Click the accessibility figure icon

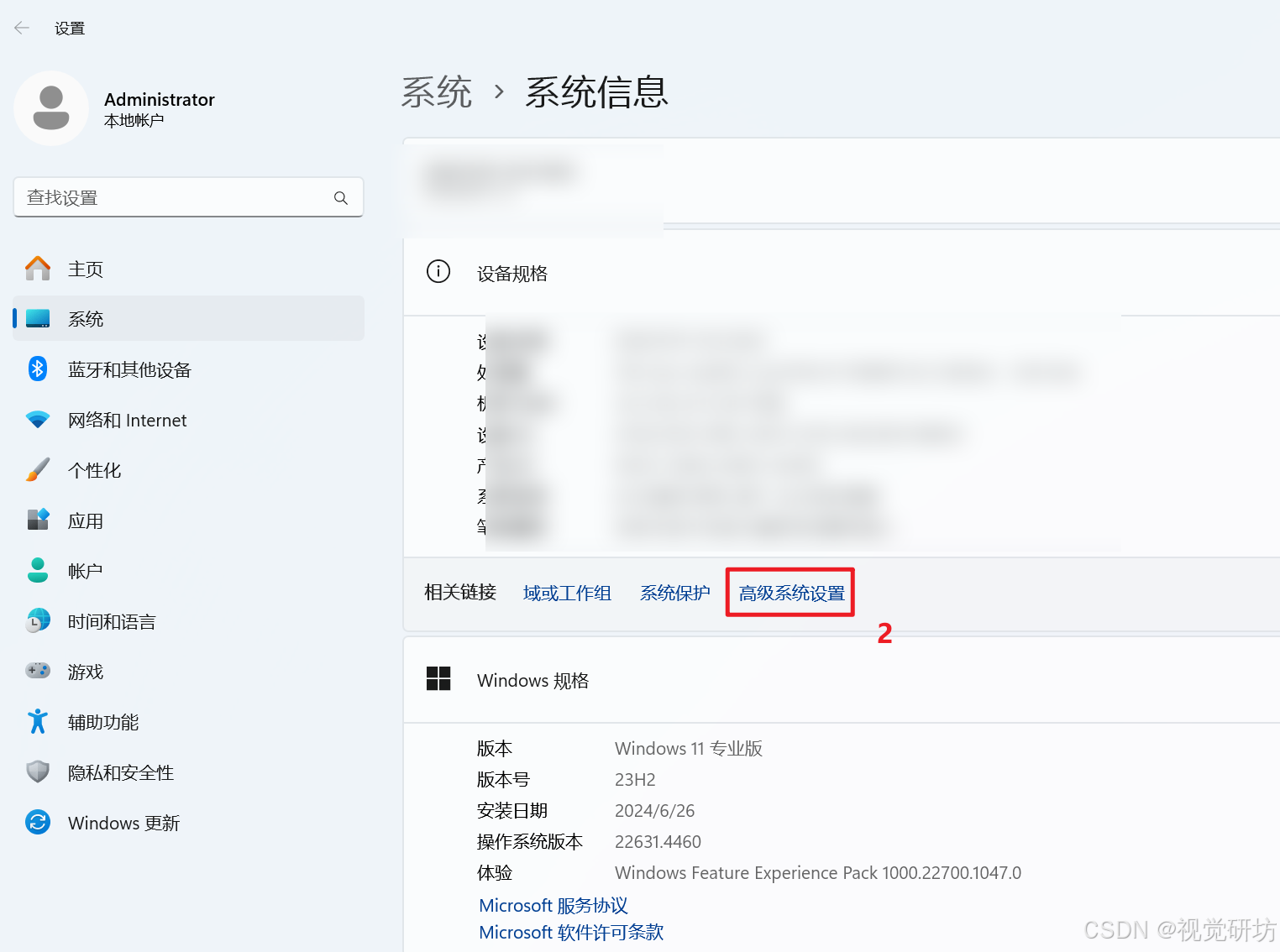[x=38, y=722]
